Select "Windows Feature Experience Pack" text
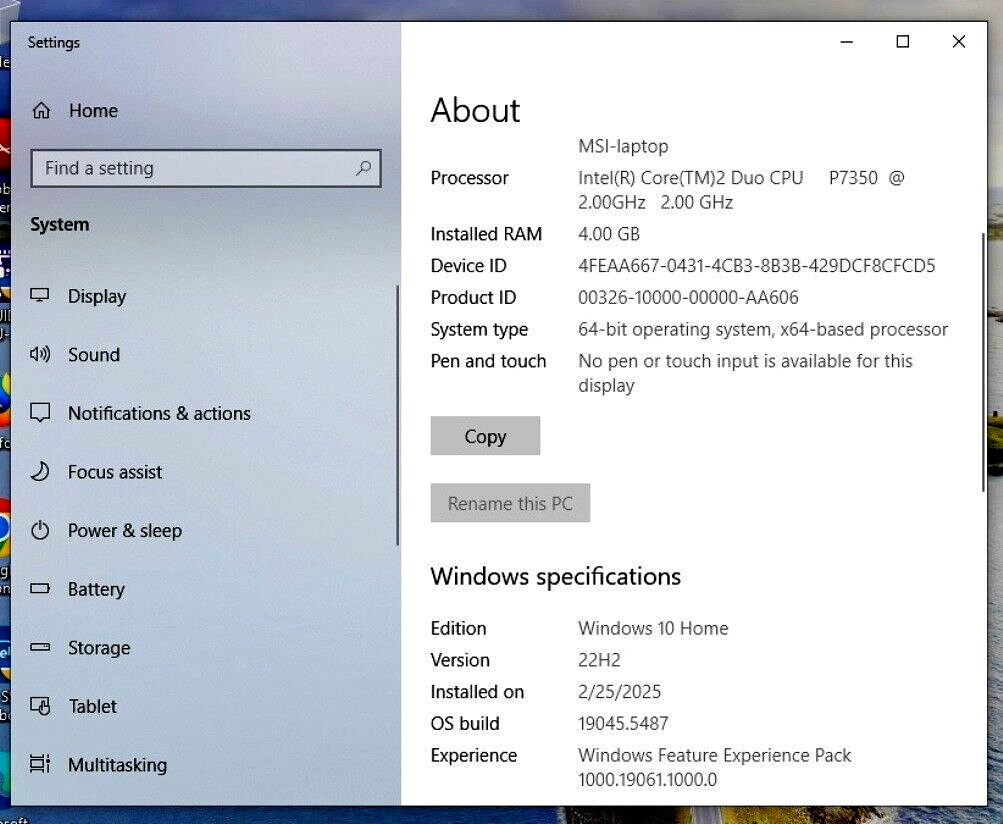 click(715, 756)
